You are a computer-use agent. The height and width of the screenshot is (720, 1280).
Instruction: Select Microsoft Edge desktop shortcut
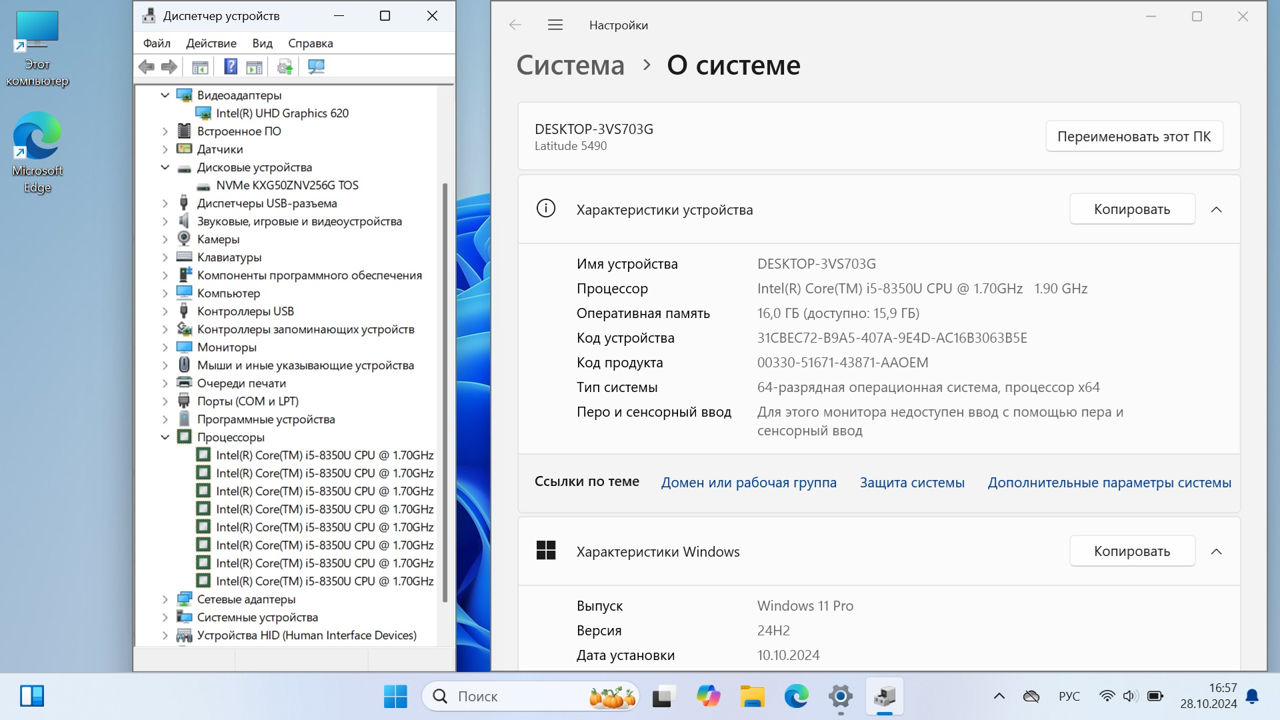click(37, 153)
